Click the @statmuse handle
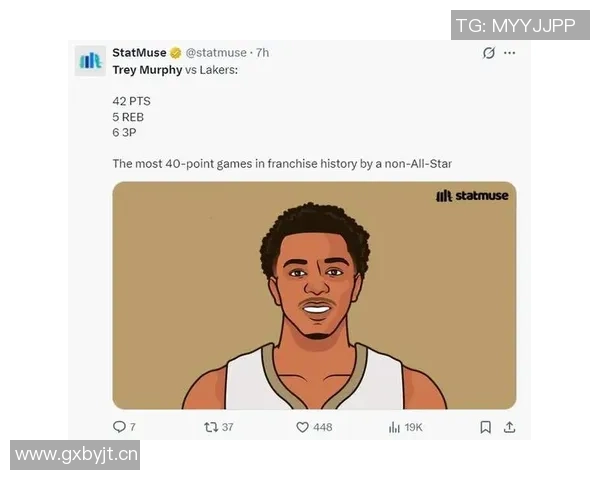The width and height of the screenshot is (600, 480). [x=216, y=53]
